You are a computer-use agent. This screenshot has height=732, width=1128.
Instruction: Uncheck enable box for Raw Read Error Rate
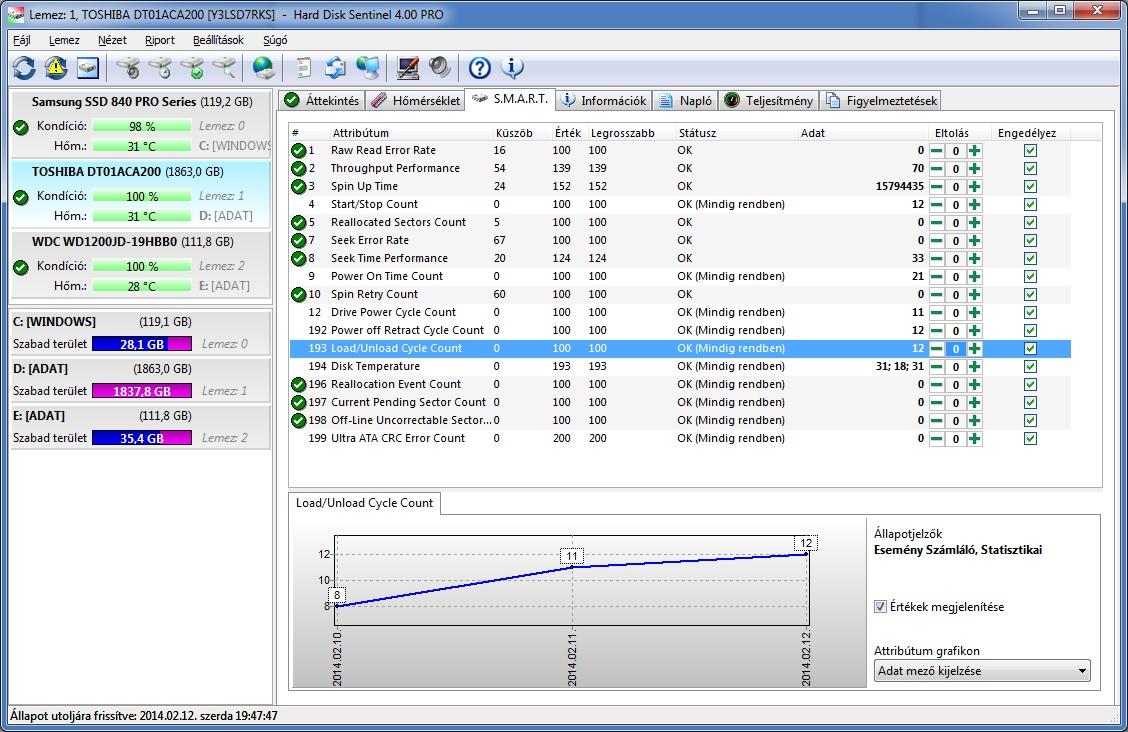[1030, 150]
